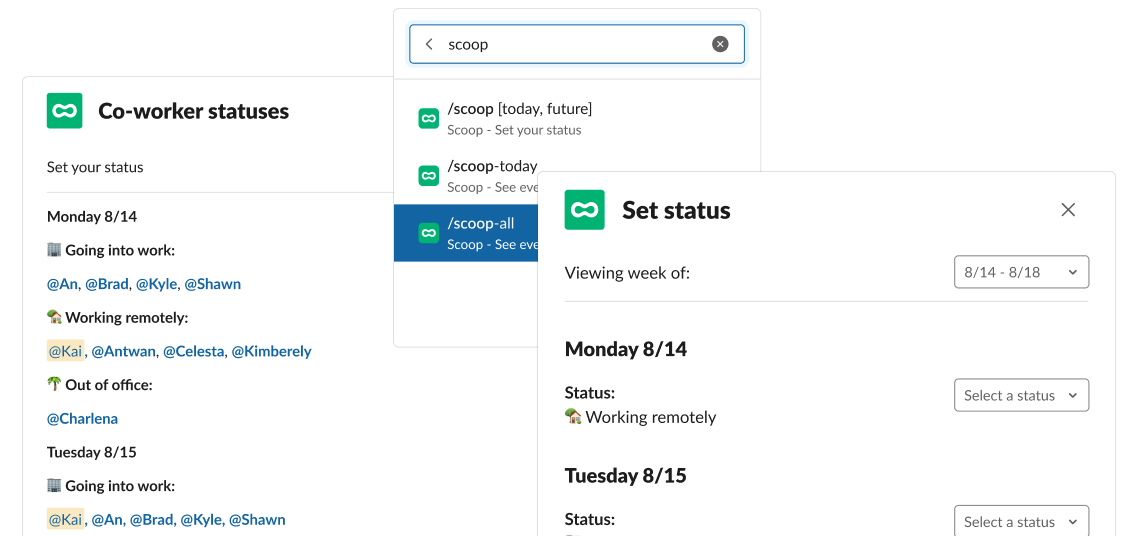Open the week 8/14 - 8/18 dropdown

point(1021,272)
